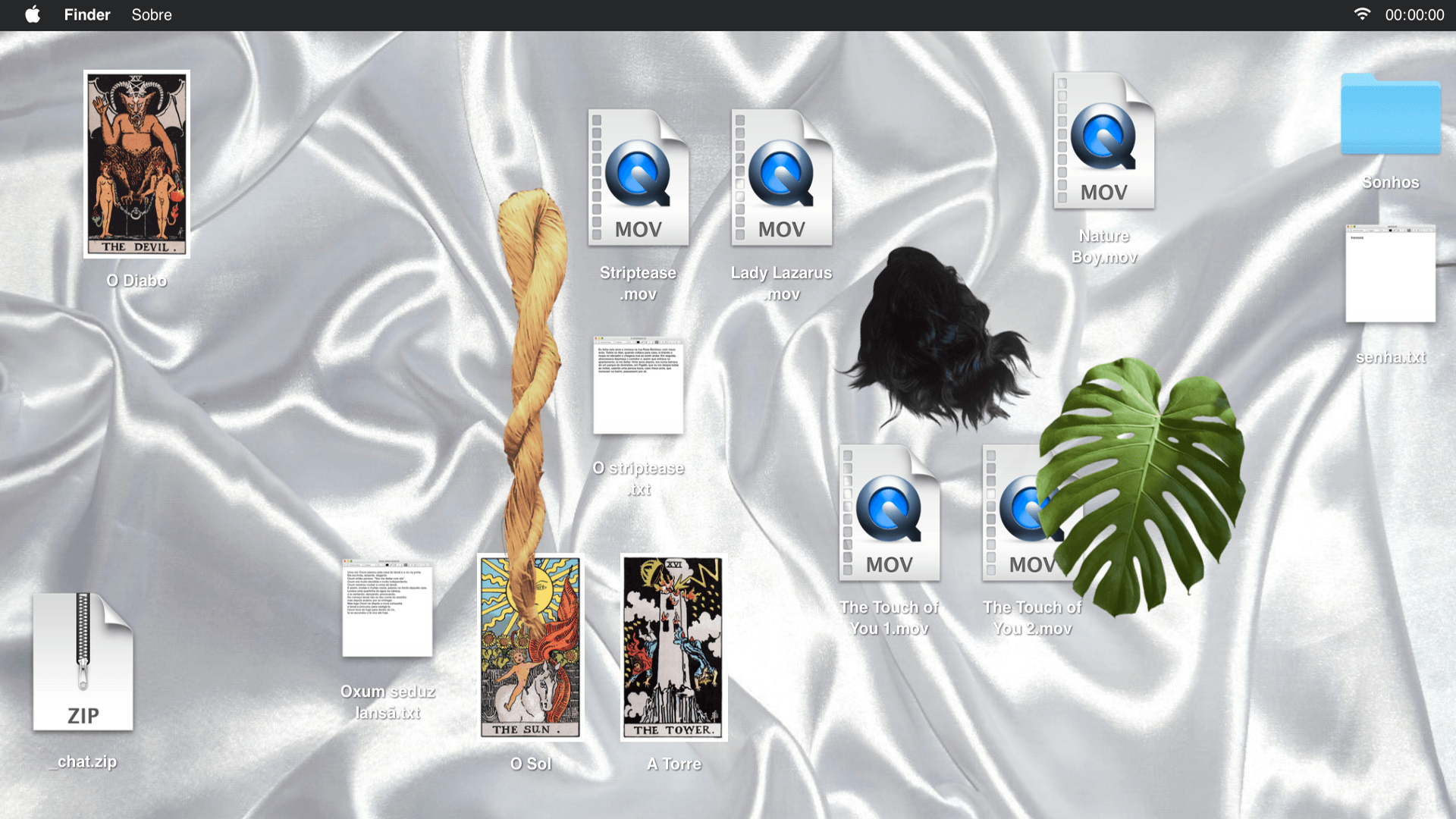Select the "_chat.zip" file name
The image size is (1456, 819).
coord(83,761)
